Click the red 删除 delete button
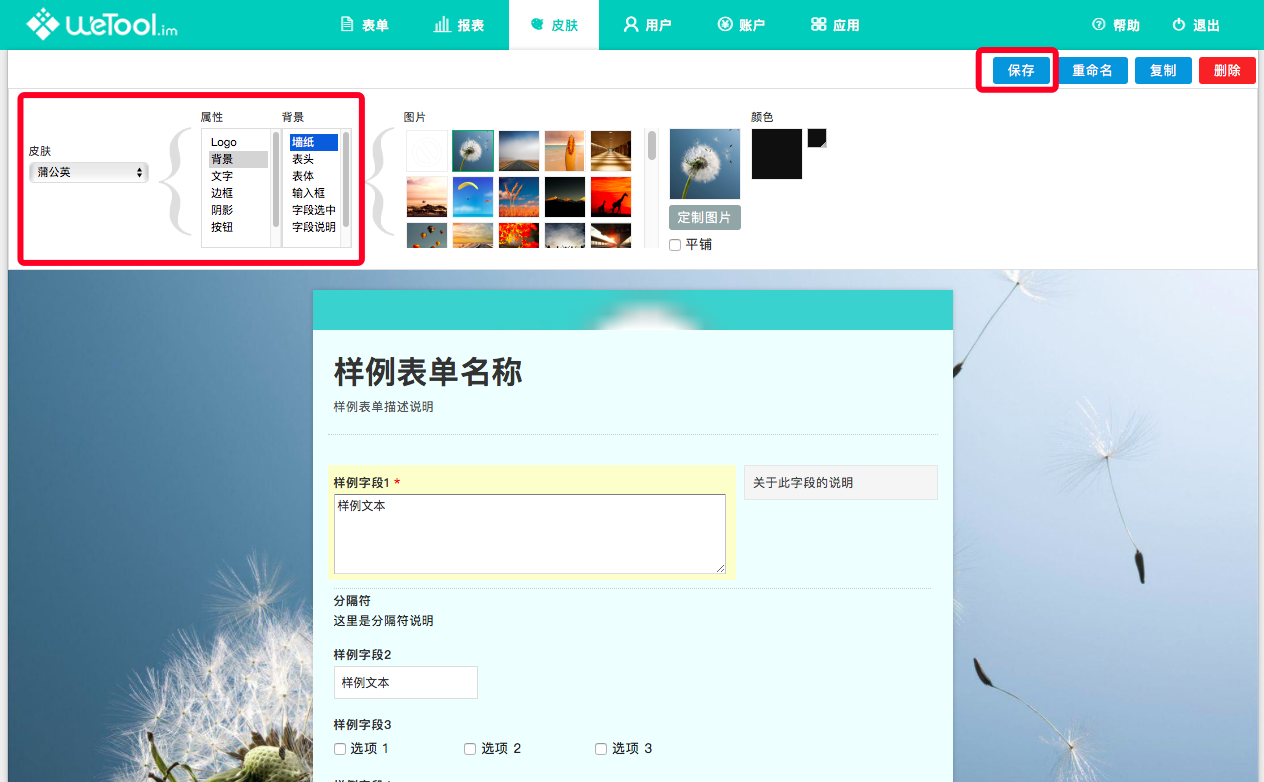The width and height of the screenshot is (1264, 782). 1227,70
